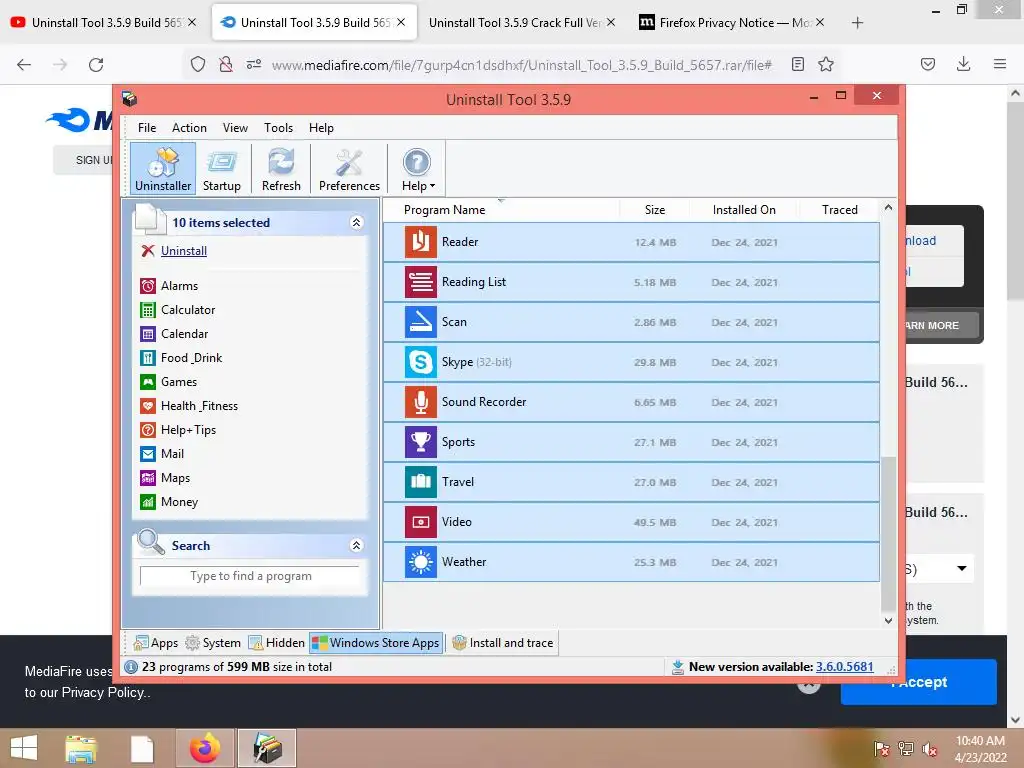Click the Mail envelope icon in sidebar

(148, 454)
